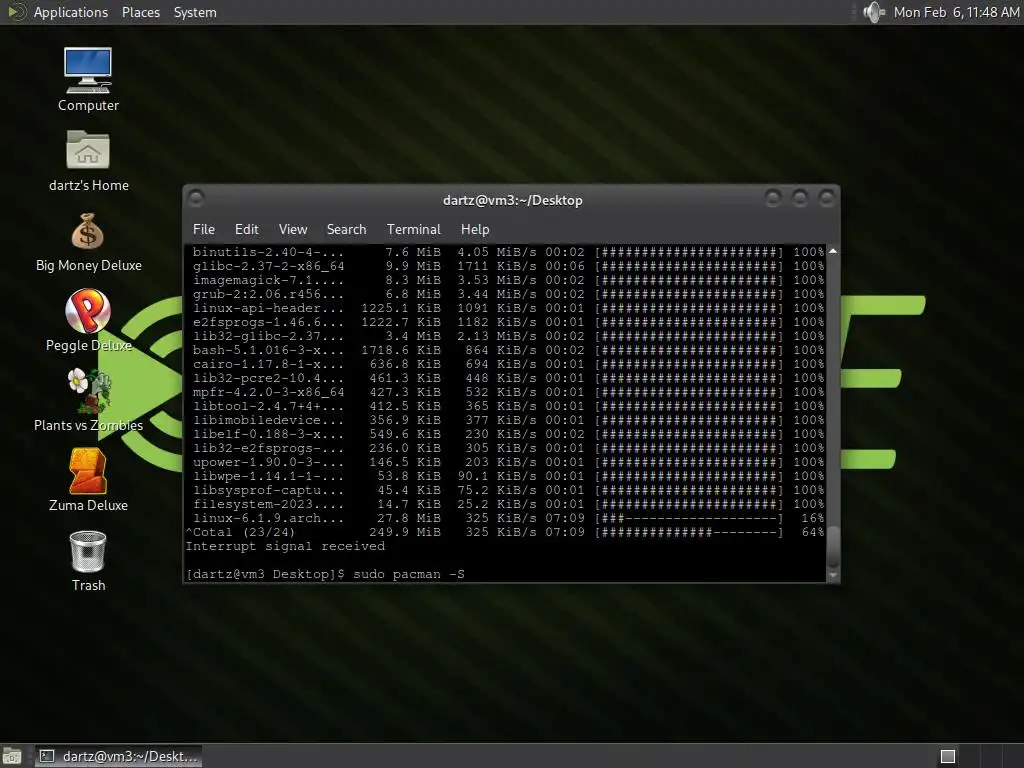The image size is (1024, 768).
Task: Click the imagemagick-7.1 package line
Action: coord(508,280)
